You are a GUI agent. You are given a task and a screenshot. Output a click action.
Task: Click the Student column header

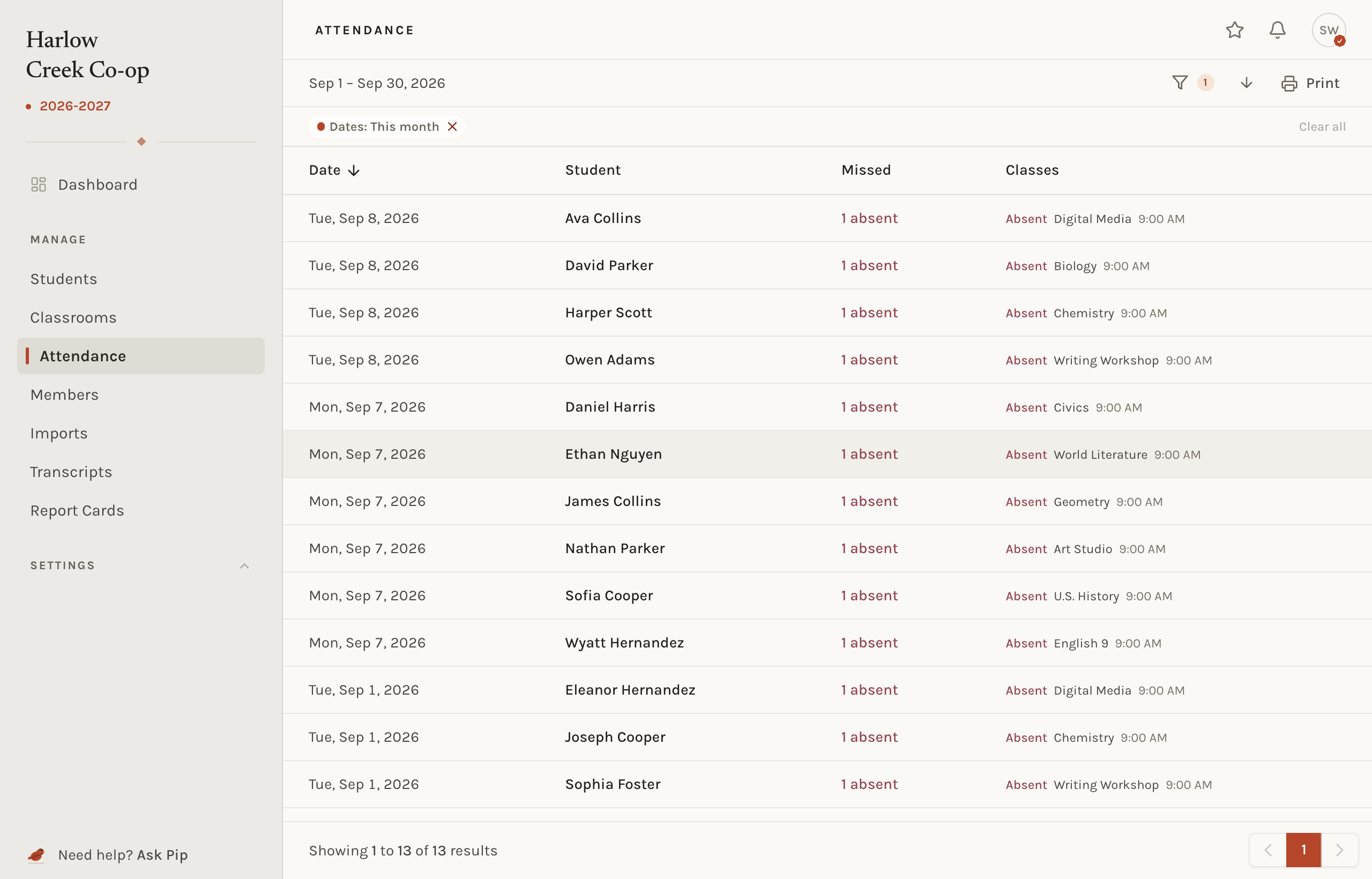point(592,170)
